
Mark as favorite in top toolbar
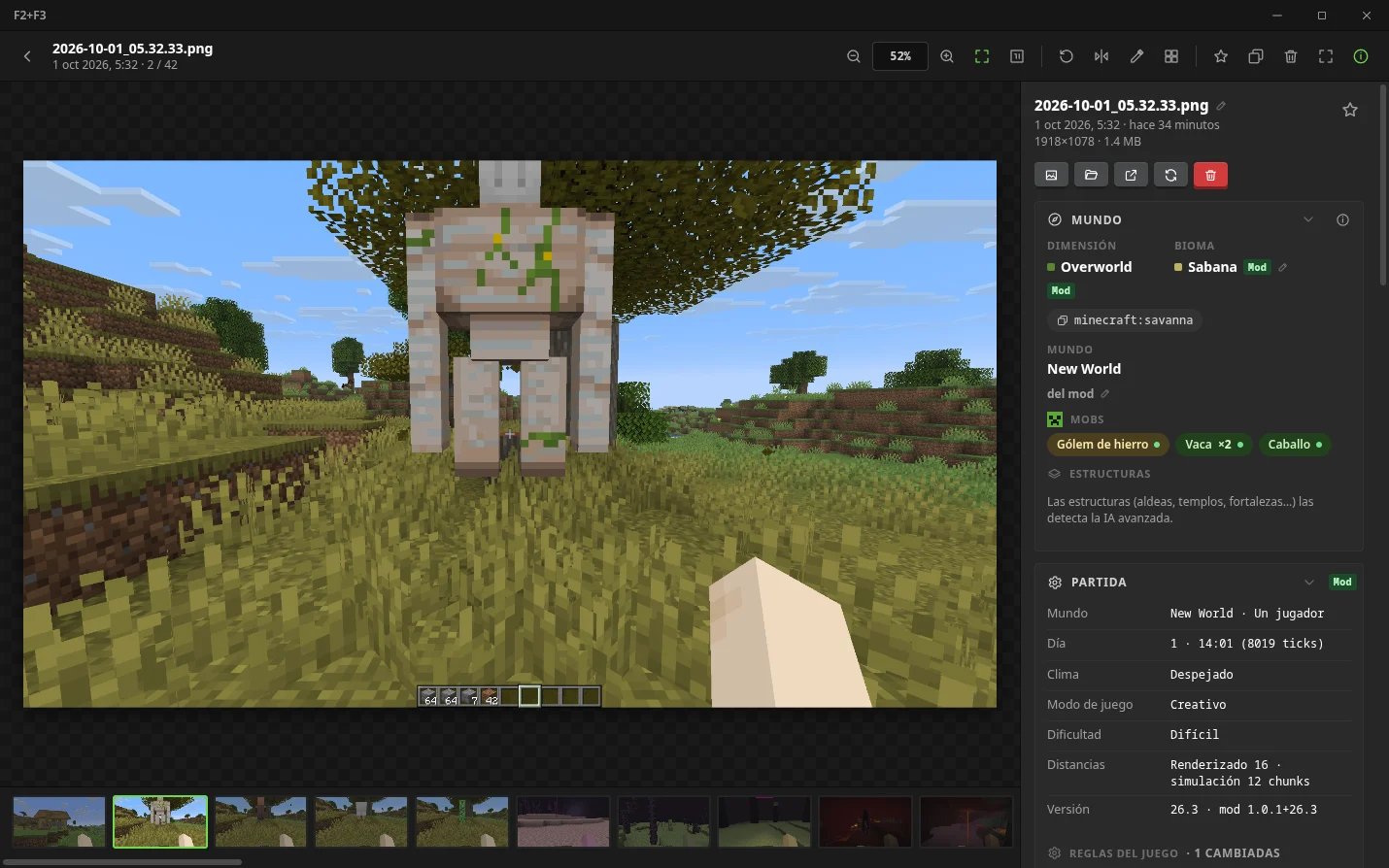click(1221, 56)
